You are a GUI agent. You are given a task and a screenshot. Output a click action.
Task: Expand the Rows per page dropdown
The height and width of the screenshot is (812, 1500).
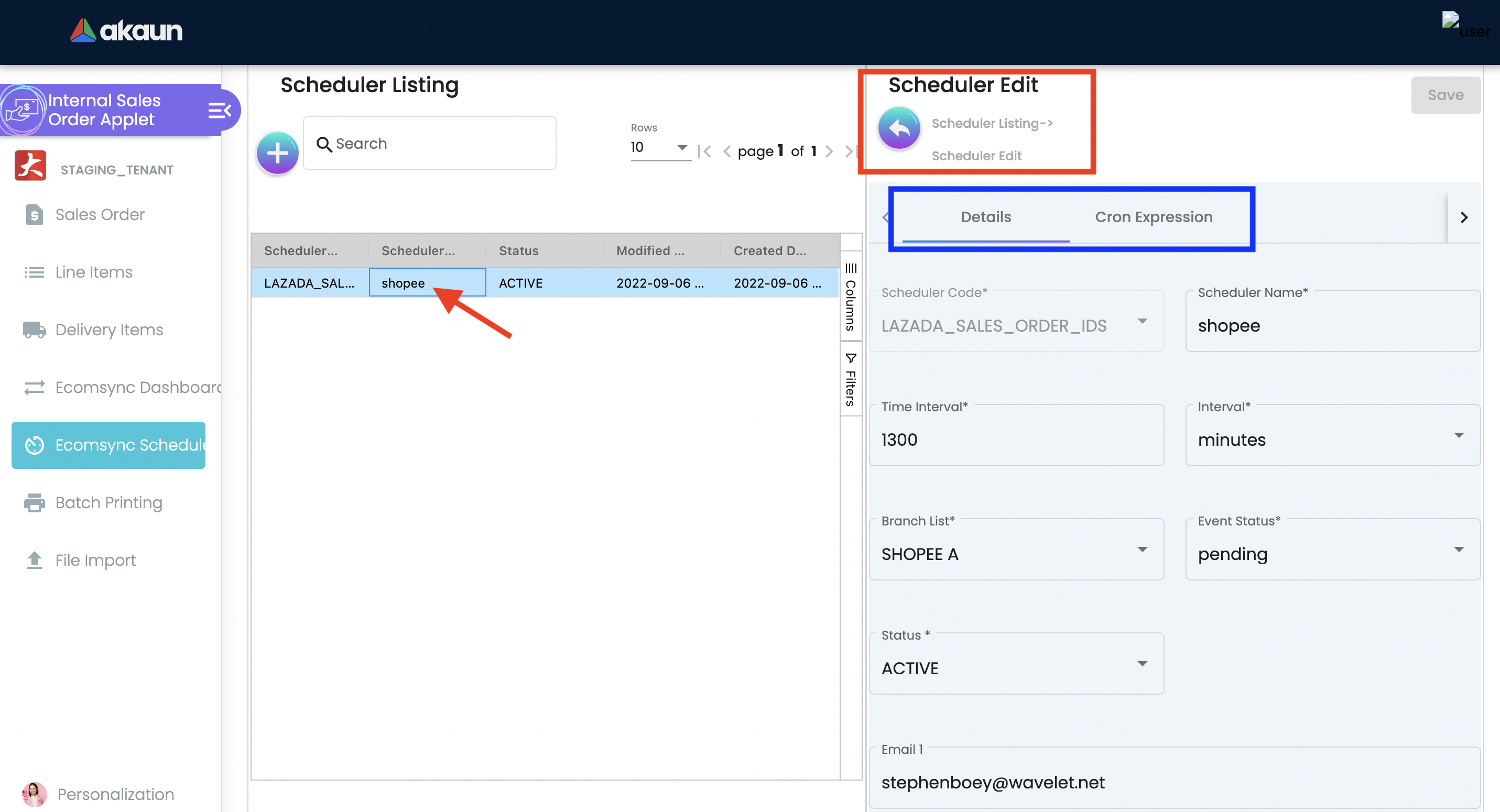click(x=660, y=147)
